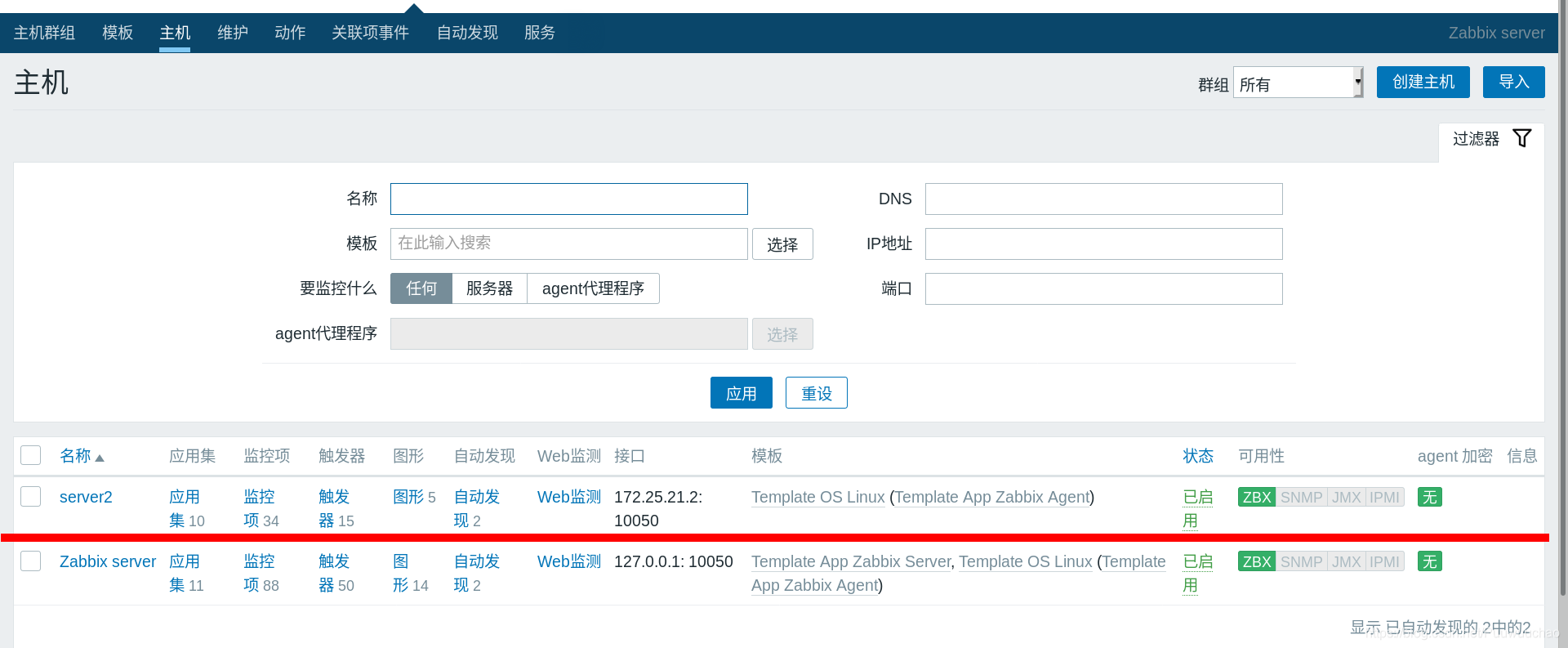Open Template App Zabbix Server link
Viewport: 1568px width, 648px height.
pyautogui.click(x=851, y=561)
